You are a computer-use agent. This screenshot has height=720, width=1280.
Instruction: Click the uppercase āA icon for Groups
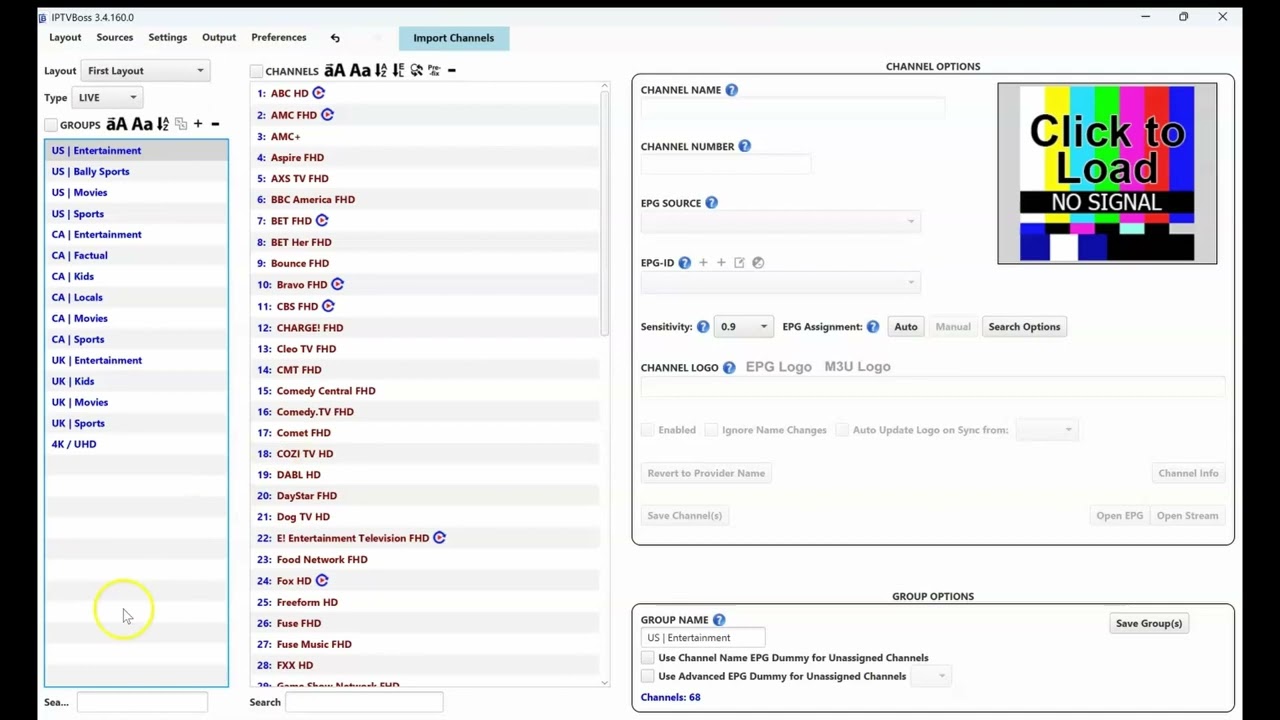[x=117, y=124]
